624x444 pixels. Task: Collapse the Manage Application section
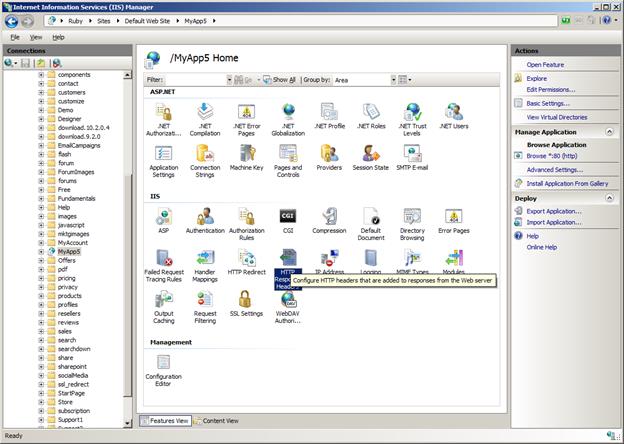pyautogui.click(x=609, y=132)
